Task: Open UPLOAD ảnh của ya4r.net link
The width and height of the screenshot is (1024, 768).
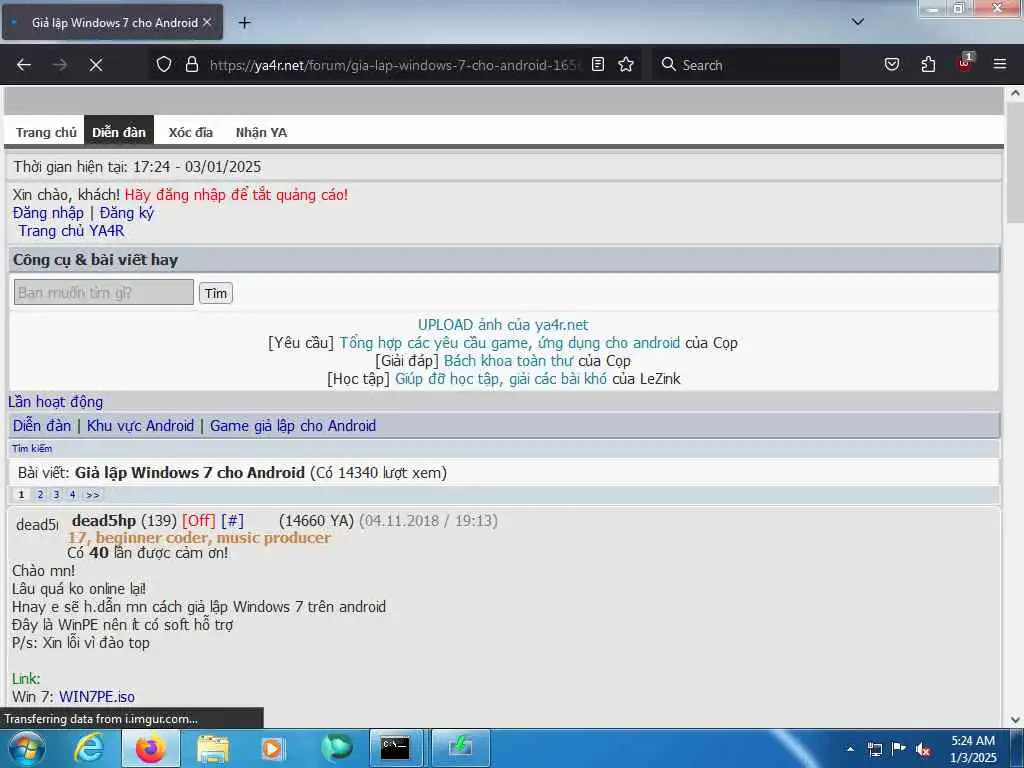Action: (x=503, y=325)
